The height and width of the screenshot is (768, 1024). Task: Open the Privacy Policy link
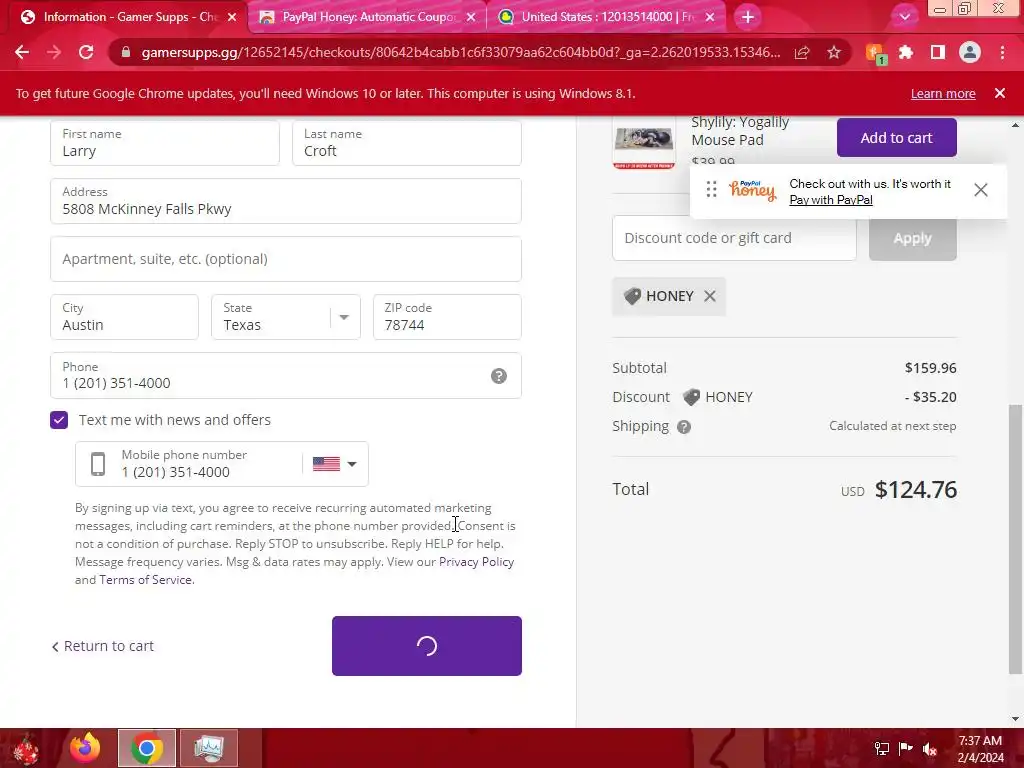[x=476, y=562]
